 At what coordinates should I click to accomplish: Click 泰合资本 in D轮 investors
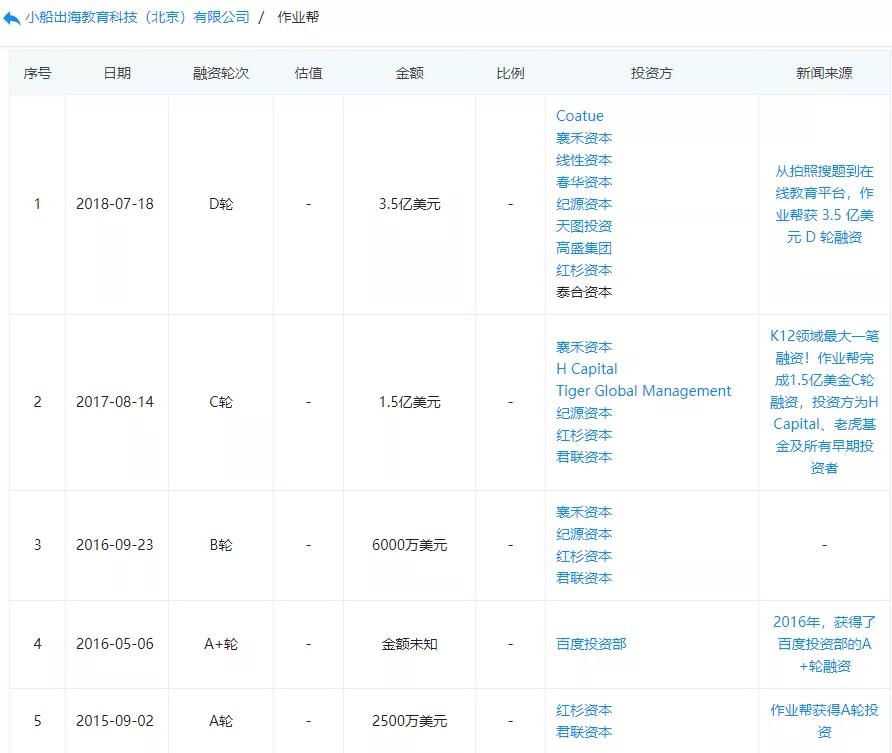click(584, 292)
